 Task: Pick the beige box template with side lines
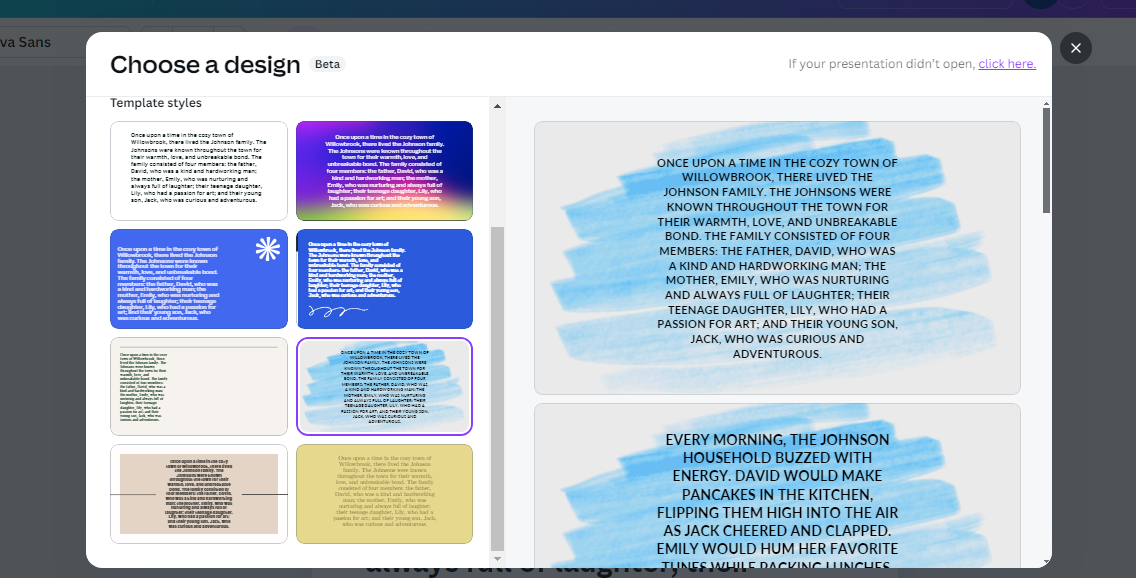pyautogui.click(x=199, y=494)
